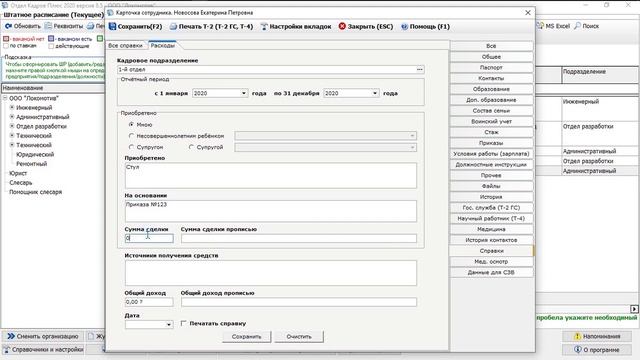The image size is (640, 360).
Task: Click the Помощь (F1) help icon
Action: click(x=404, y=27)
